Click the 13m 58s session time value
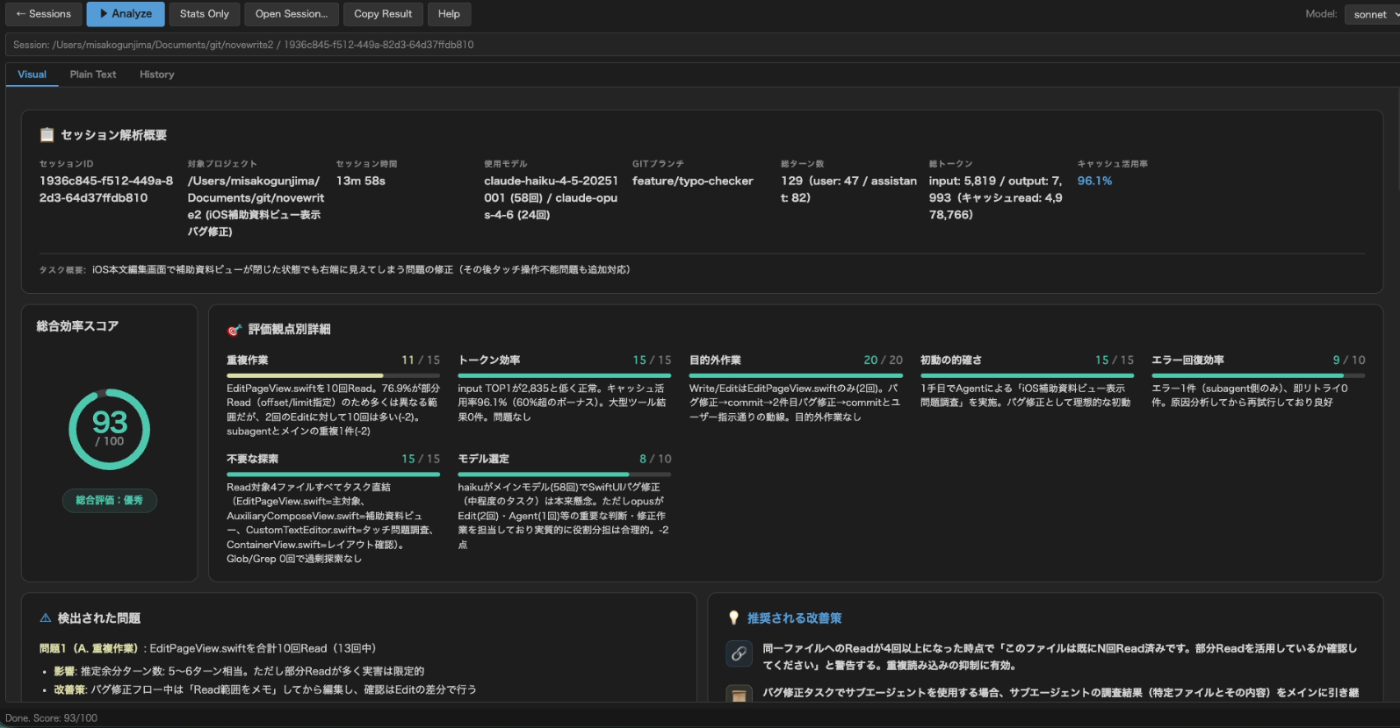This screenshot has height=728, width=1400. click(361, 181)
